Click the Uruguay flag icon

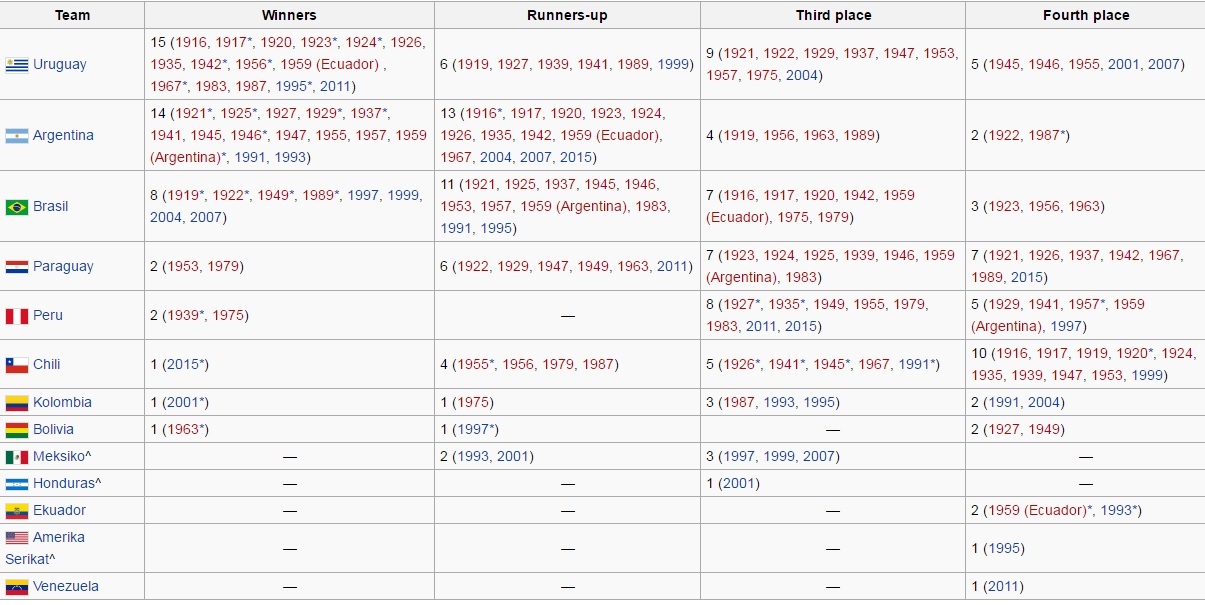pyautogui.click(x=16, y=65)
